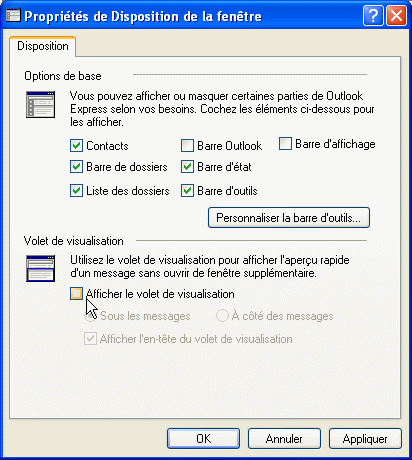Enable the Barre Outlook checkbox
The image size is (412, 460).
187,146
